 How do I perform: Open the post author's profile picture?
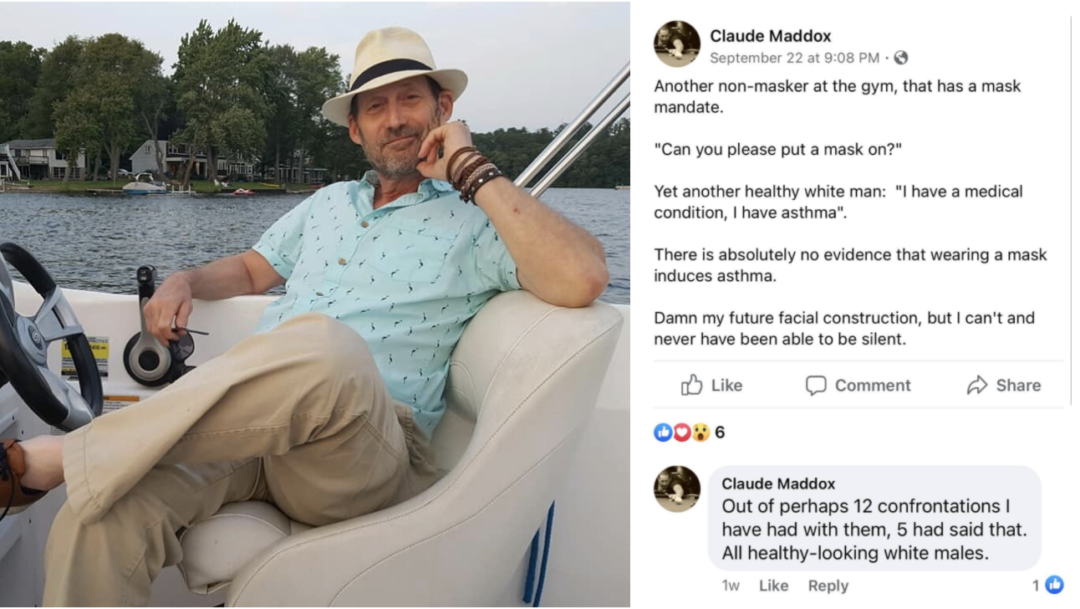coord(676,44)
